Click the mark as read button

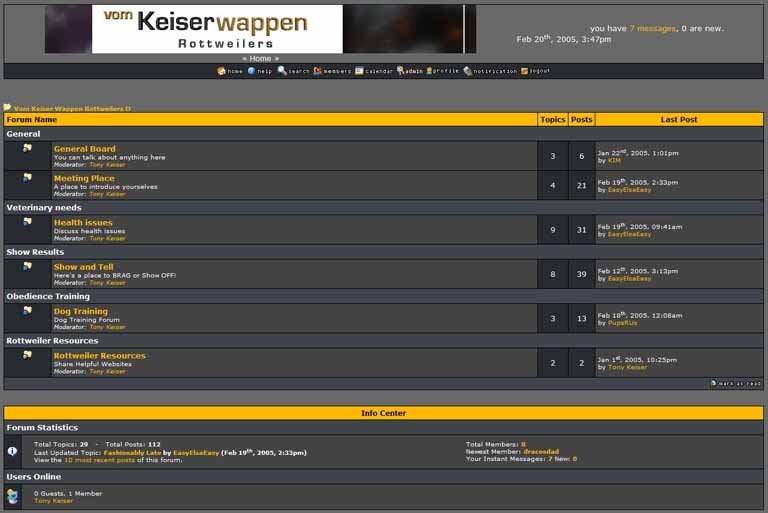736,383
